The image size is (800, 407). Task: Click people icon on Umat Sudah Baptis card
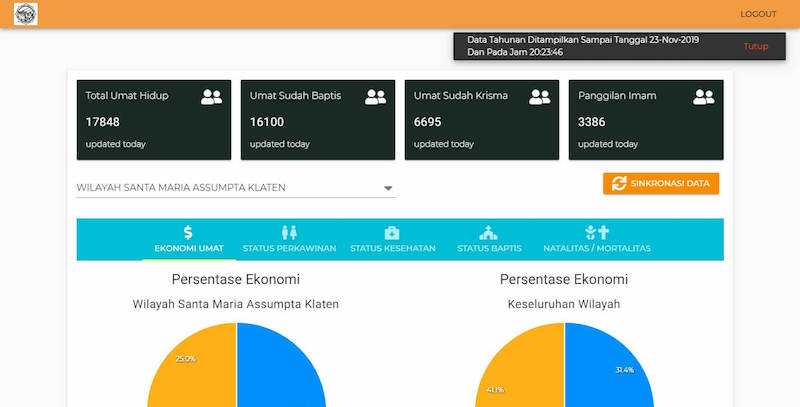pos(375,97)
